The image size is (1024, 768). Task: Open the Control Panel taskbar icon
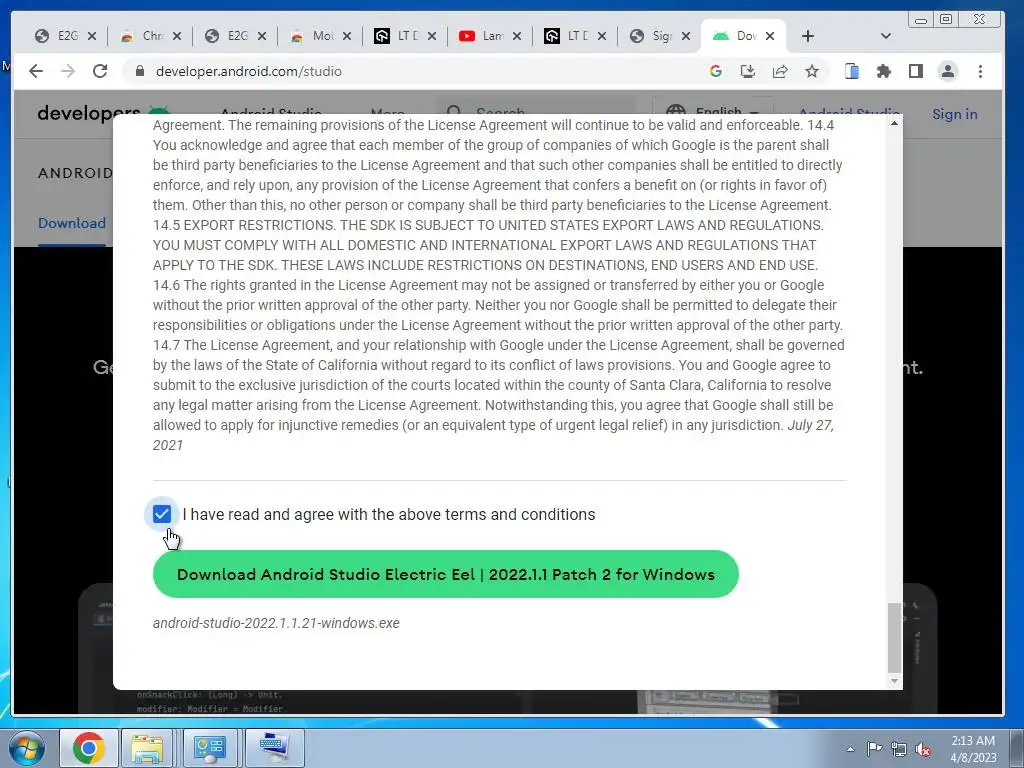tap(209, 748)
